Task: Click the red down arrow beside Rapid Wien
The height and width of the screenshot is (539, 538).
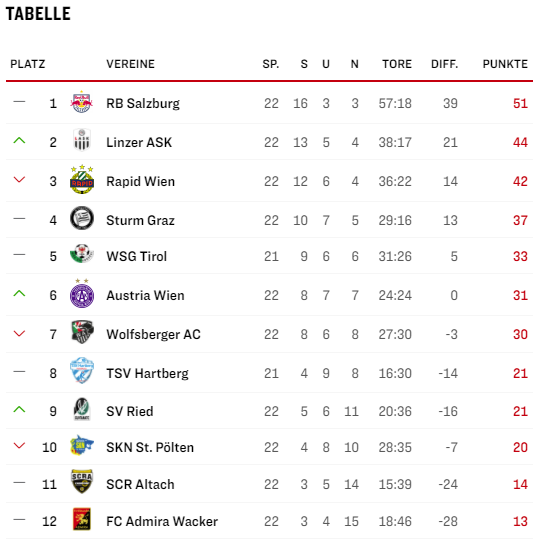Action: coord(20,179)
